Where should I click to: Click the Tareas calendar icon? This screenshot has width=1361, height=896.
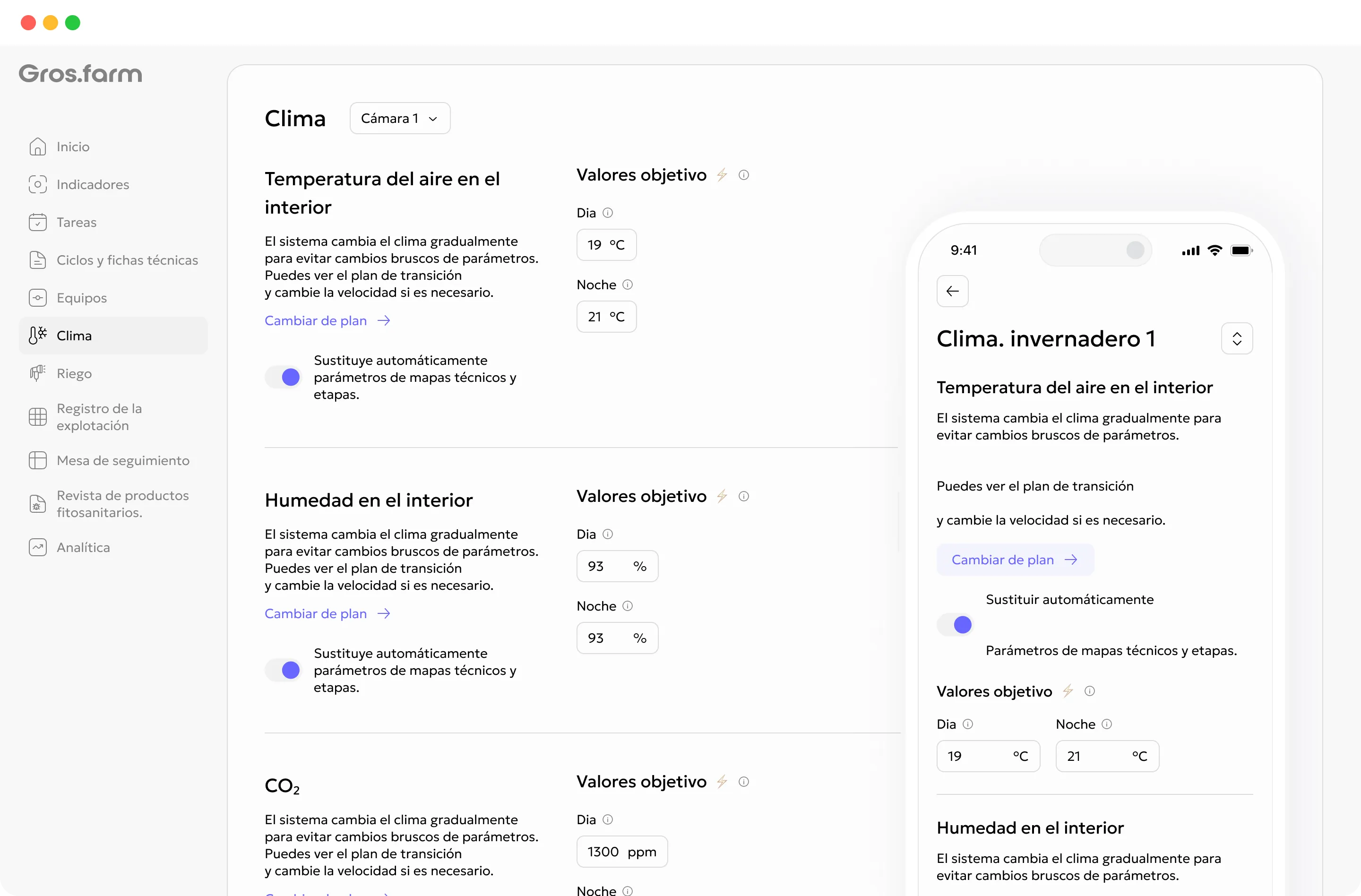38,223
